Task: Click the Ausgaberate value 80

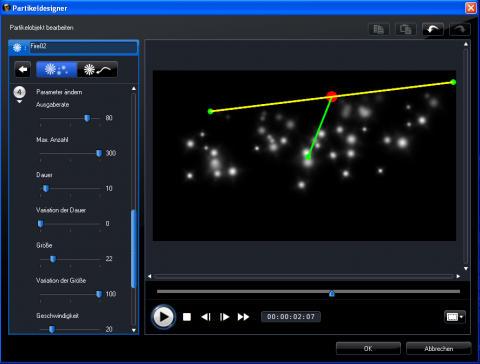Action: (109, 118)
